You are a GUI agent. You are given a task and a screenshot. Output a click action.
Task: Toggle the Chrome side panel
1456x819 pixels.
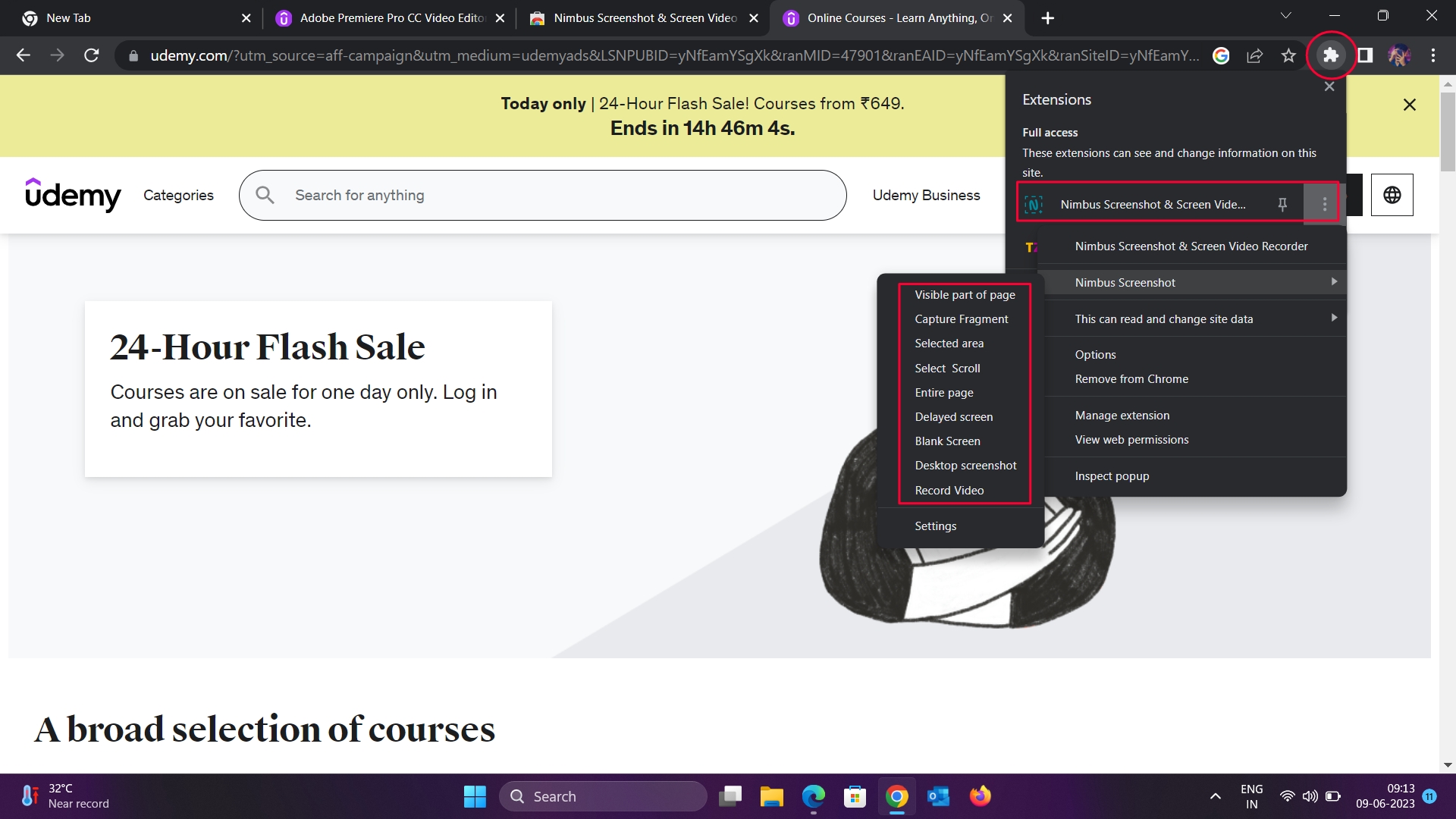pos(1365,55)
